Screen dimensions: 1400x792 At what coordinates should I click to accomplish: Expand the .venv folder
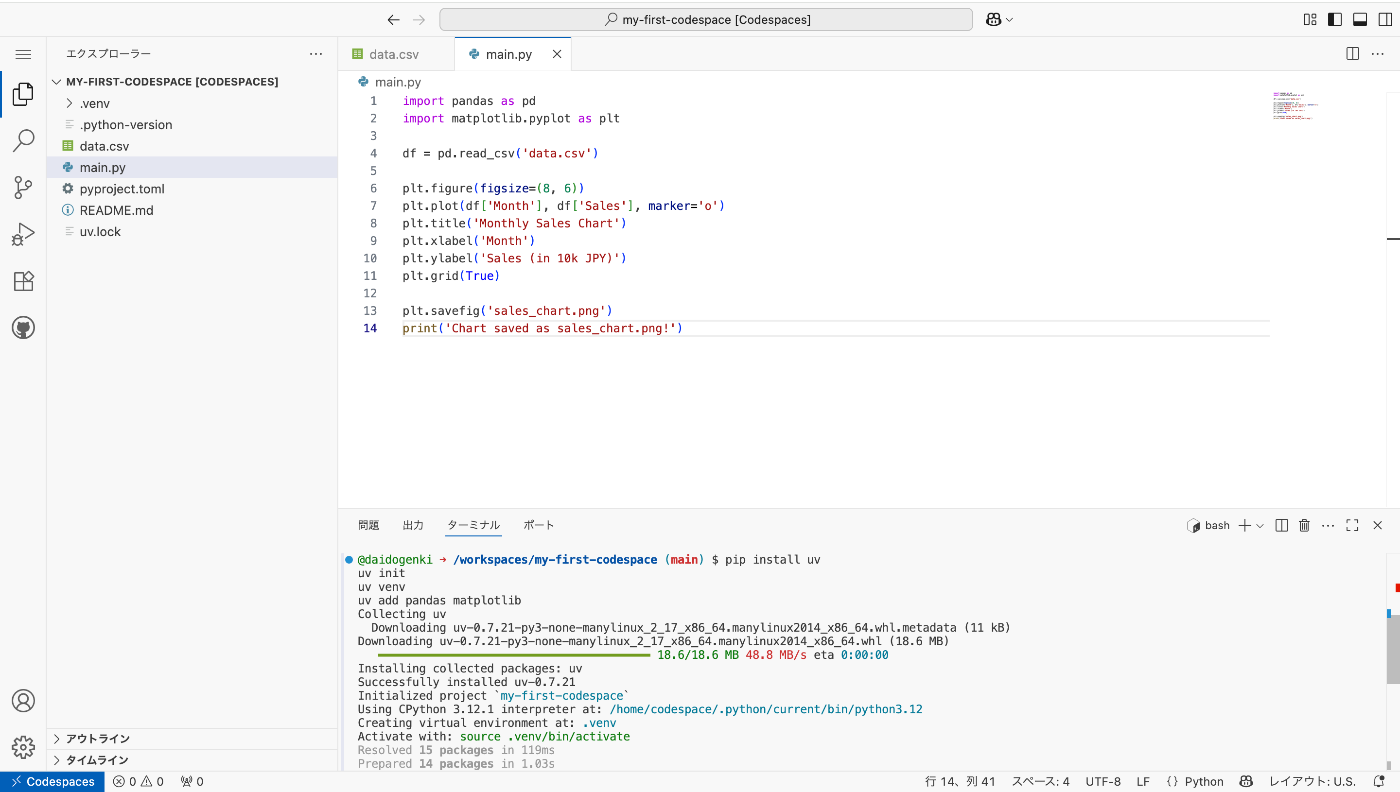coord(192,103)
